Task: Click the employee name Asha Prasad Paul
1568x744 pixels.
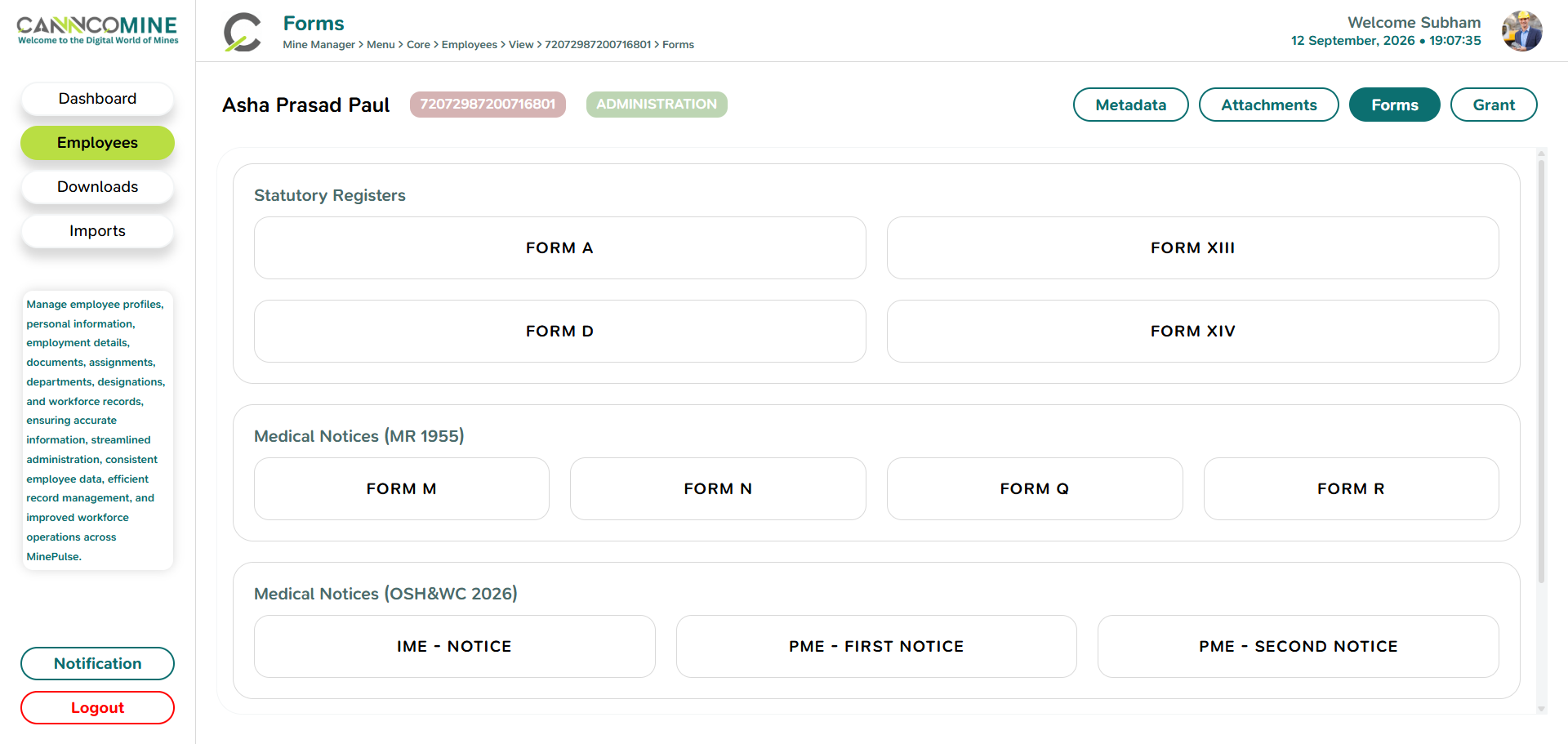Action: pyautogui.click(x=305, y=105)
